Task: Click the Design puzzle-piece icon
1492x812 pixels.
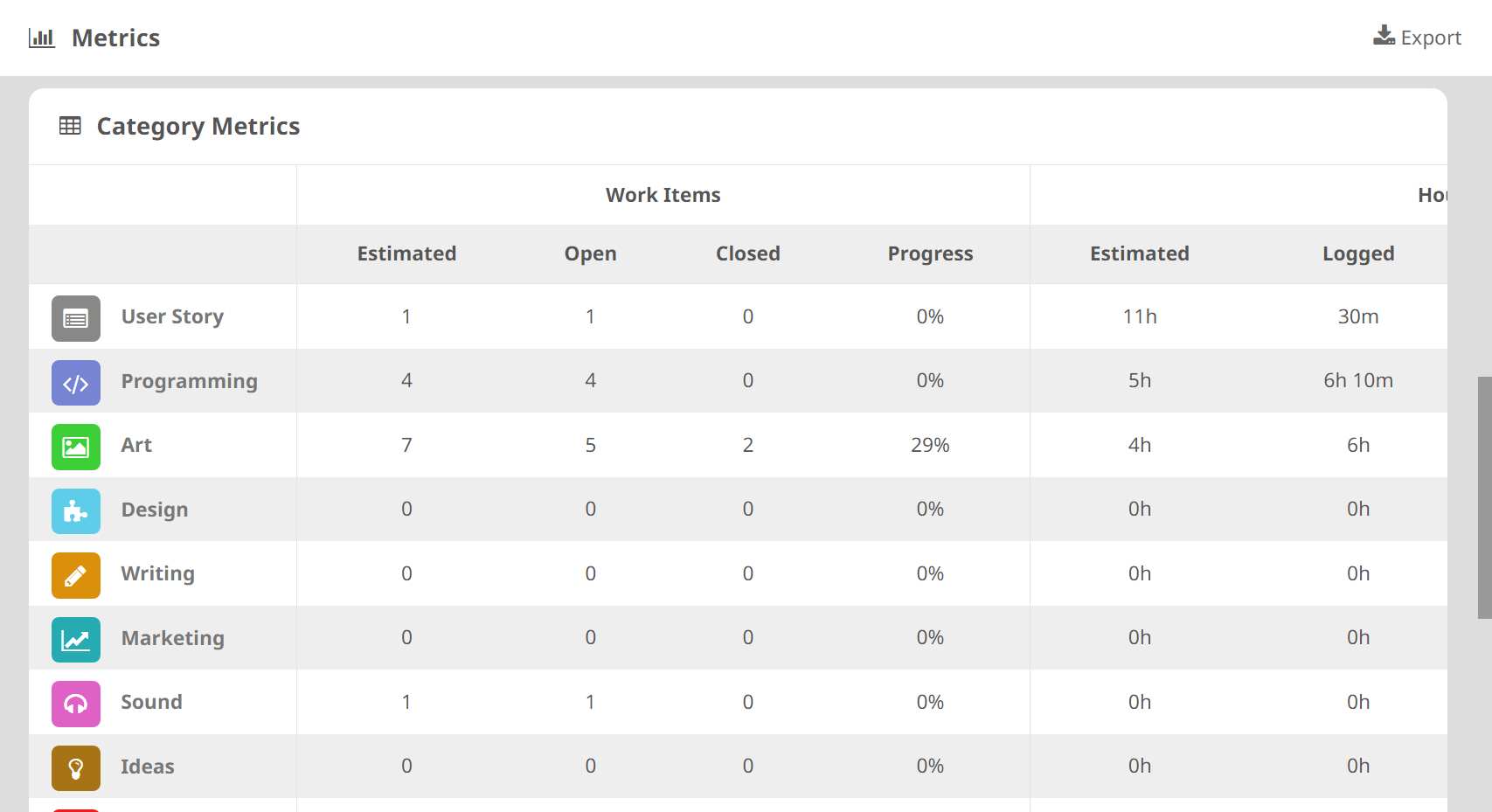Action: click(x=75, y=510)
